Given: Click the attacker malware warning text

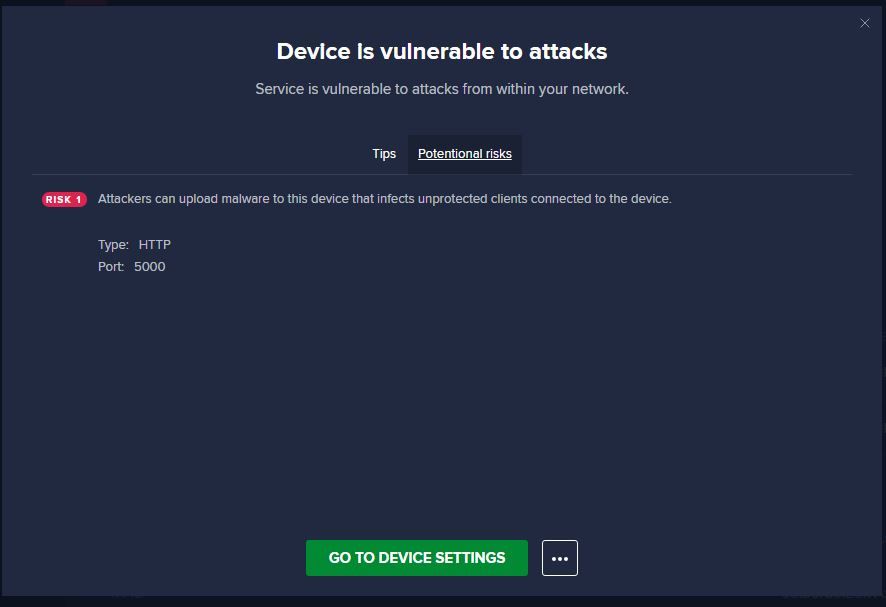Looking at the screenshot, I should pyautogui.click(x=384, y=198).
